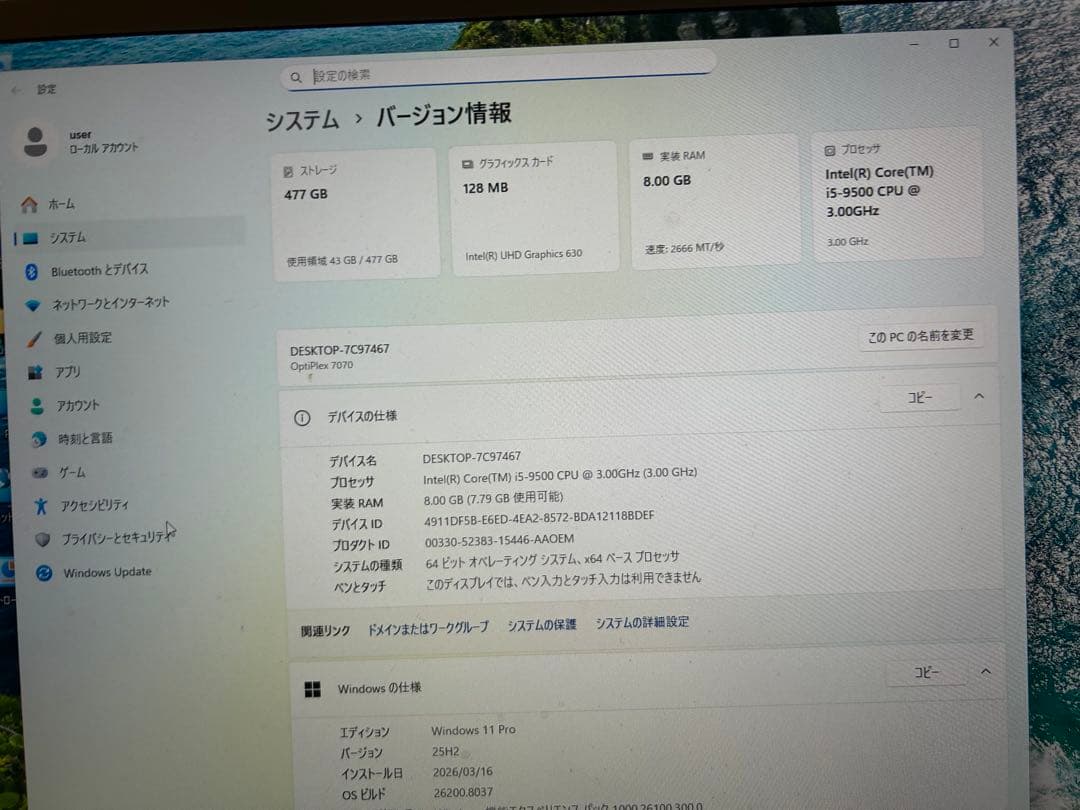The height and width of the screenshot is (810, 1080).
Task: Click device name DESKTOP-7C97467 value in specs
Action: click(x=472, y=457)
